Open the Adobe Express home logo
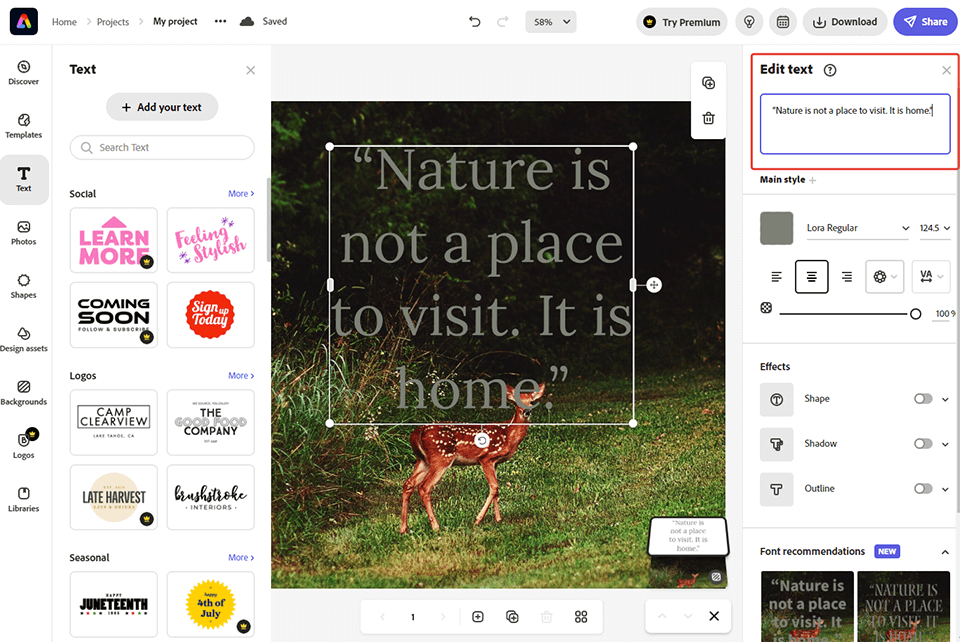This screenshot has height=642, width=960. pyautogui.click(x=24, y=21)
